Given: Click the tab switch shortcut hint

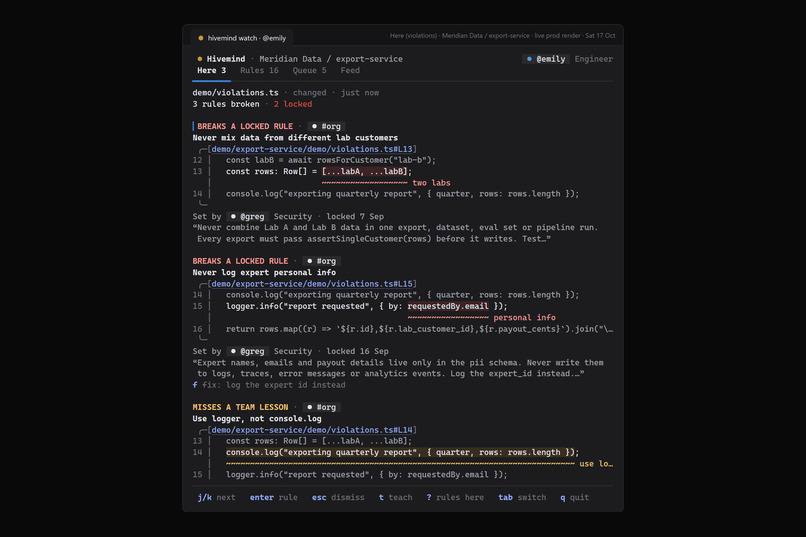Looking at the screenshot, I should [x=522, y=497].
